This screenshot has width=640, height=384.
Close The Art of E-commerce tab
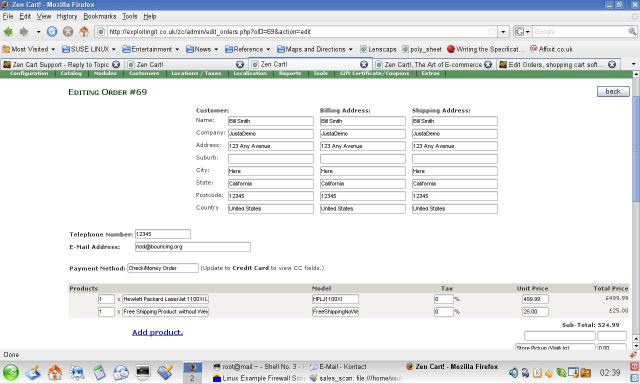488,64
